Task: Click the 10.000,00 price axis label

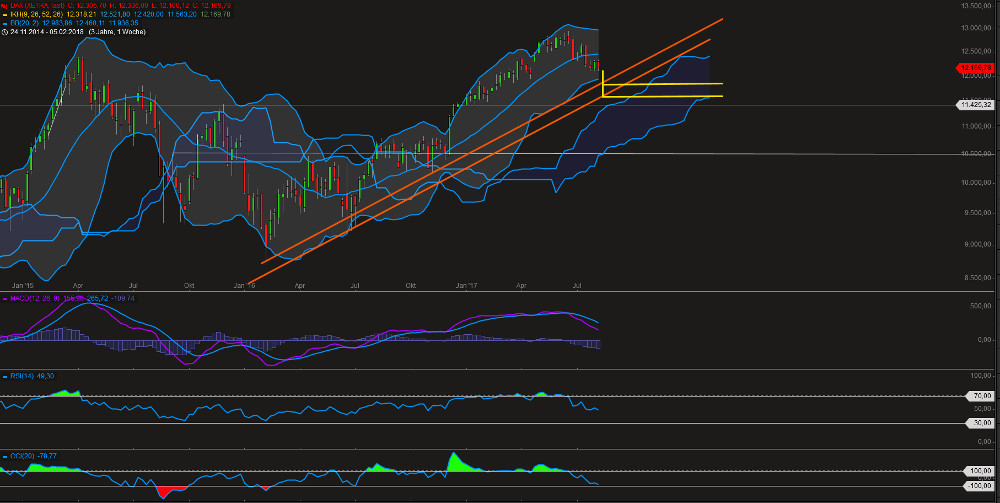Action: (x=976, y=183)
